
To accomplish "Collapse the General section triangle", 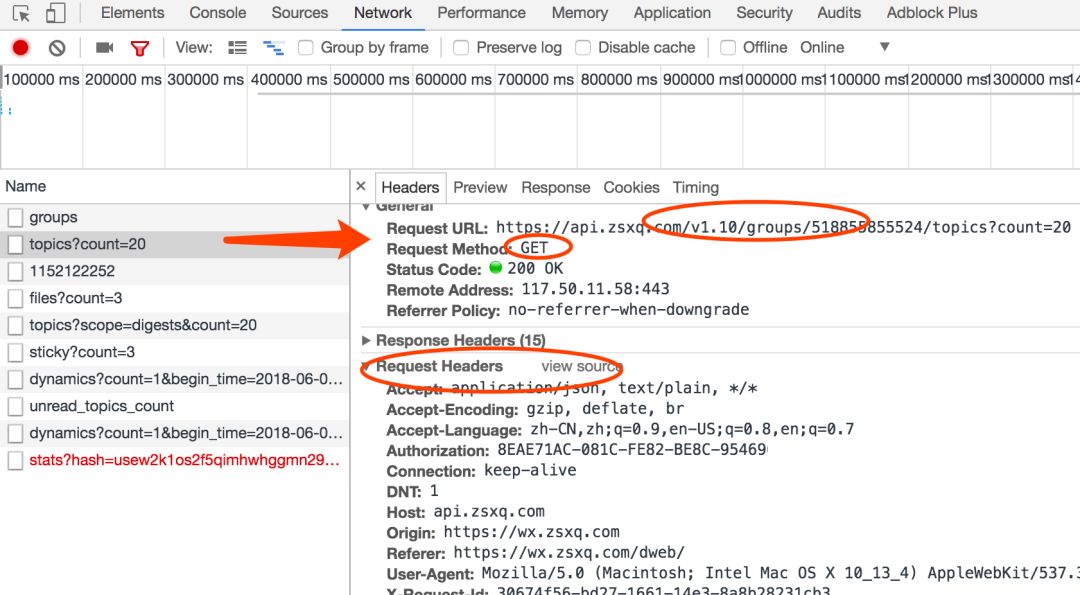I will click(366, 207).
